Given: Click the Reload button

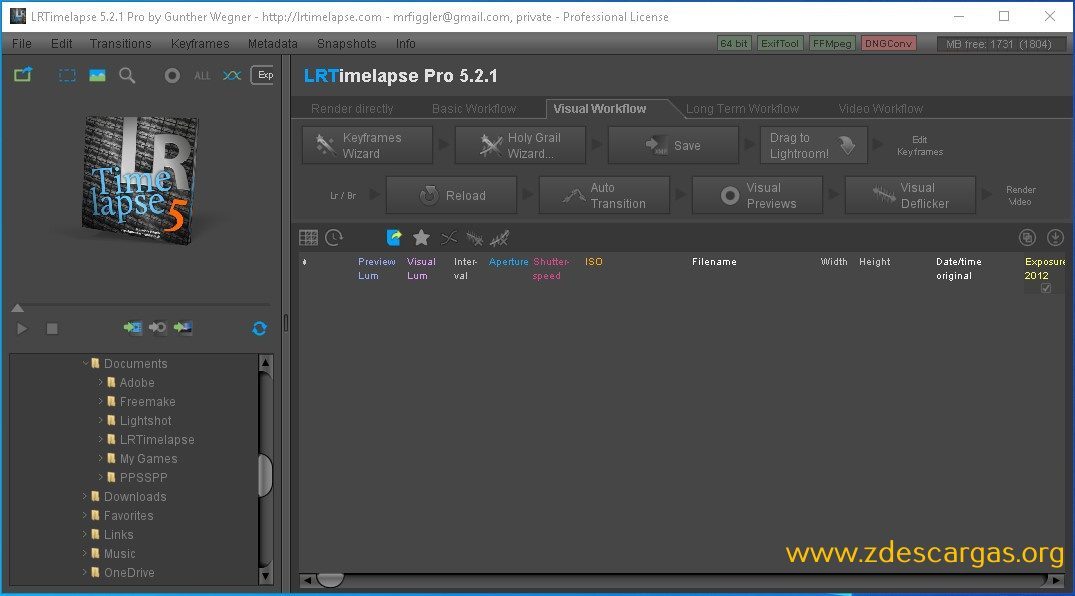Looking at the screenshot, I should 452,195.
